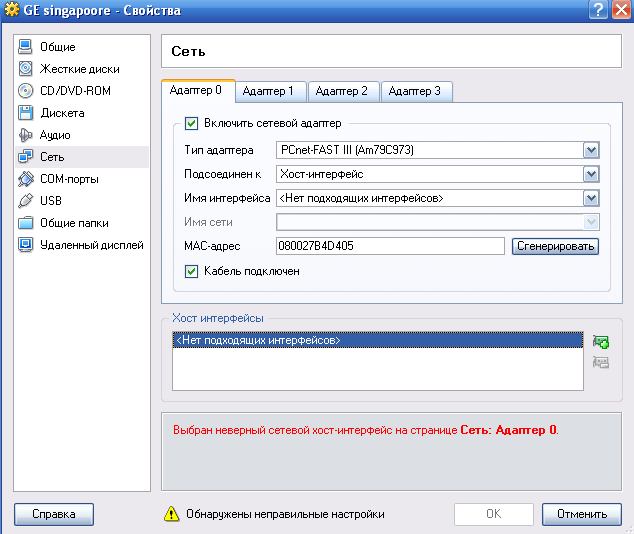Click the MAC-адрес input field
This screenshot has height=534, width=634.
[x=390, y=246]
